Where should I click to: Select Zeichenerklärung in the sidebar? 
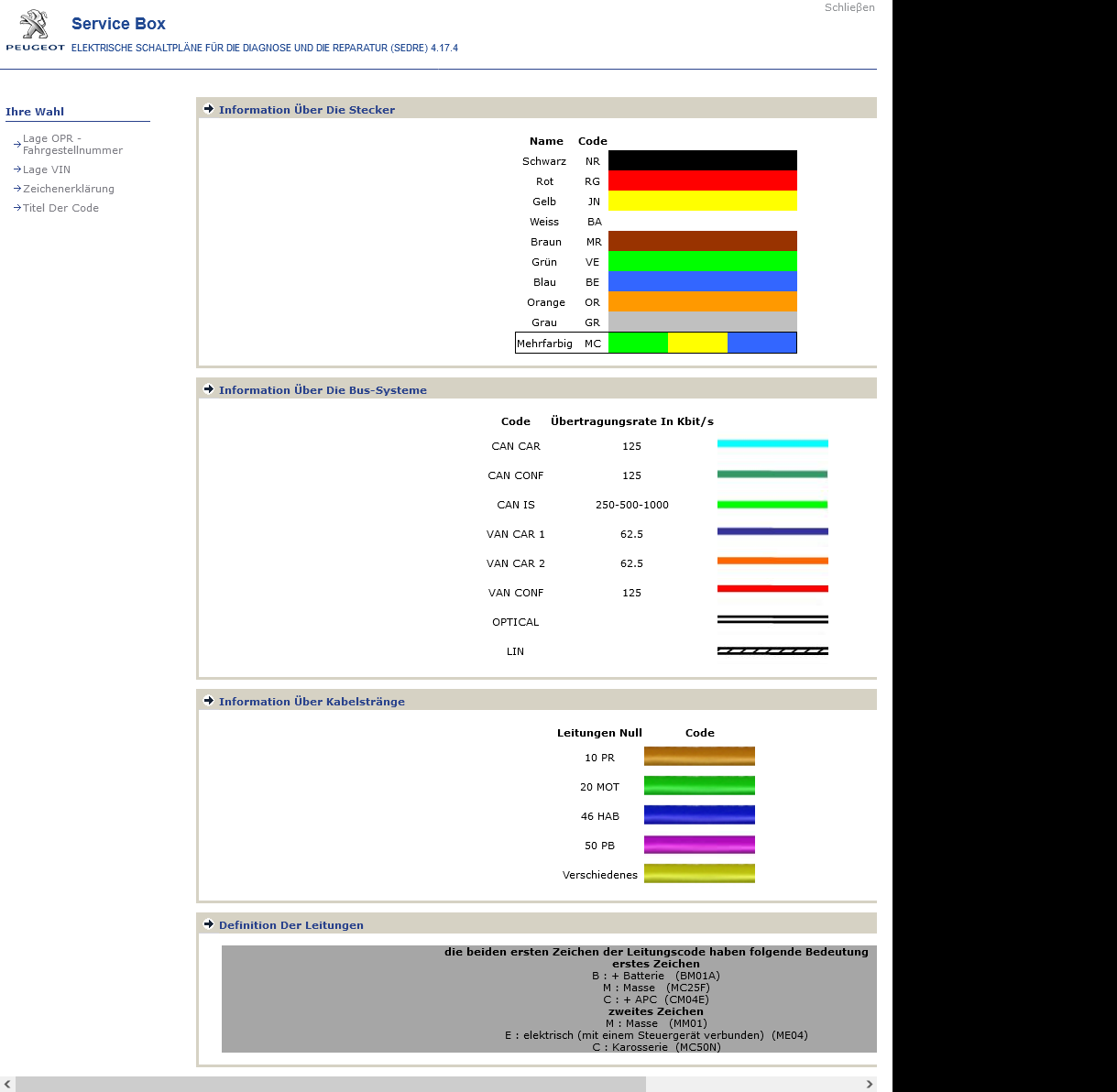coord(68,189)
